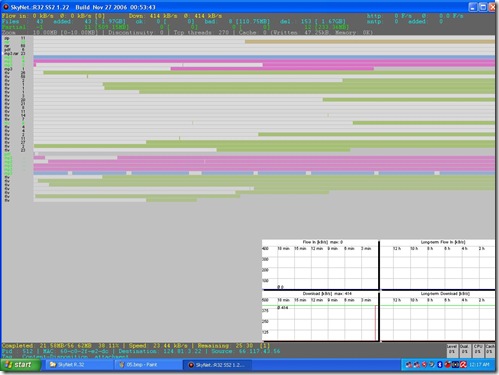Minimize the SkyNet window

point(473,7)
